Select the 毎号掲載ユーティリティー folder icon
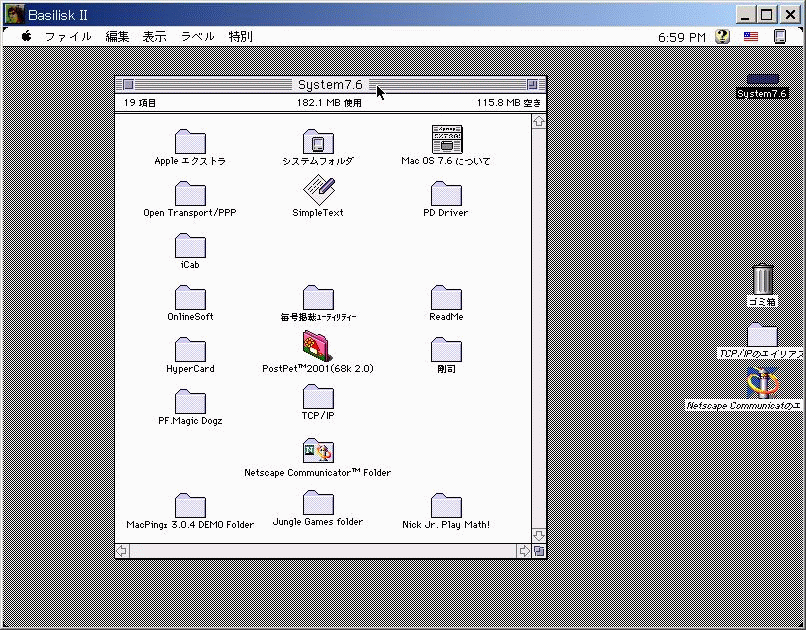The width and height of the screenshot is (806, 630). (x=318, y=297)
